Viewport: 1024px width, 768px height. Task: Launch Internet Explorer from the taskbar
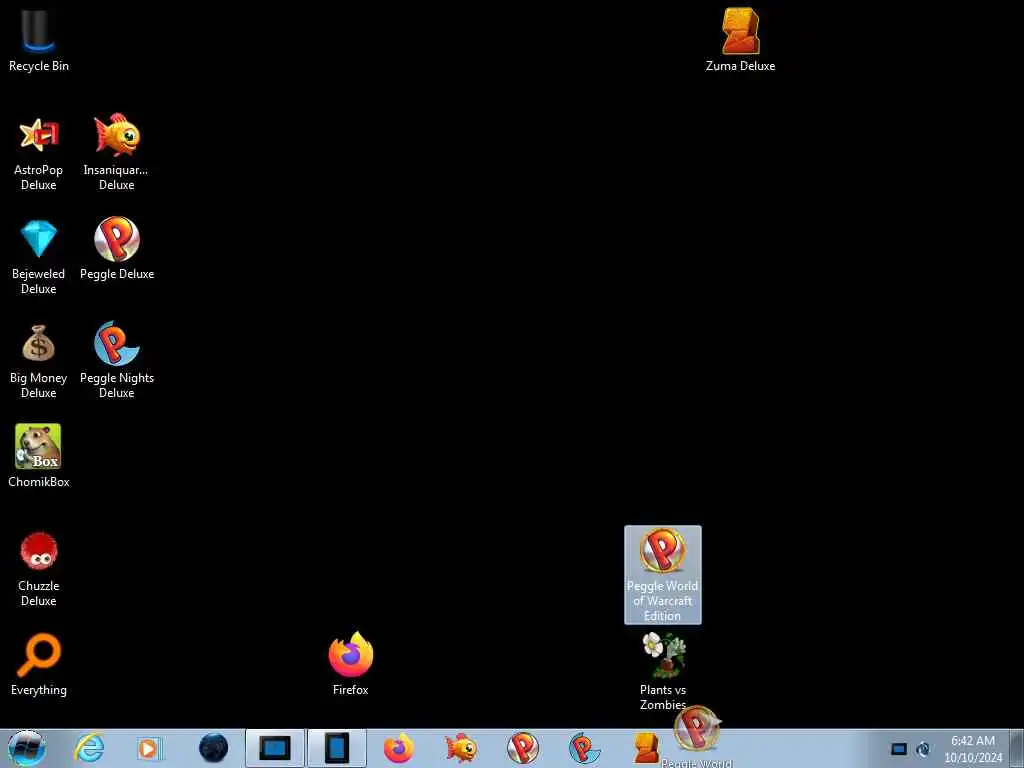click(89, 748)
